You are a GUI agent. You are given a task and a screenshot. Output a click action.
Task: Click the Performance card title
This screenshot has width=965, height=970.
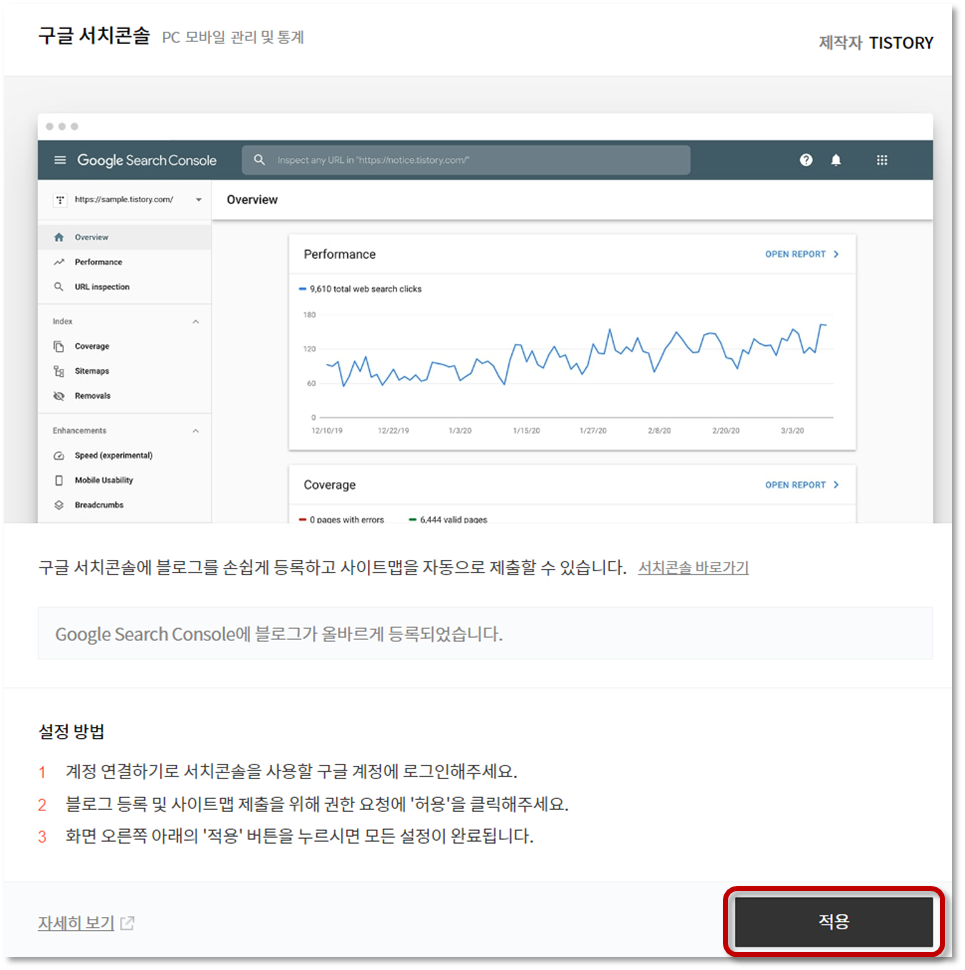(x=340, y=254)
